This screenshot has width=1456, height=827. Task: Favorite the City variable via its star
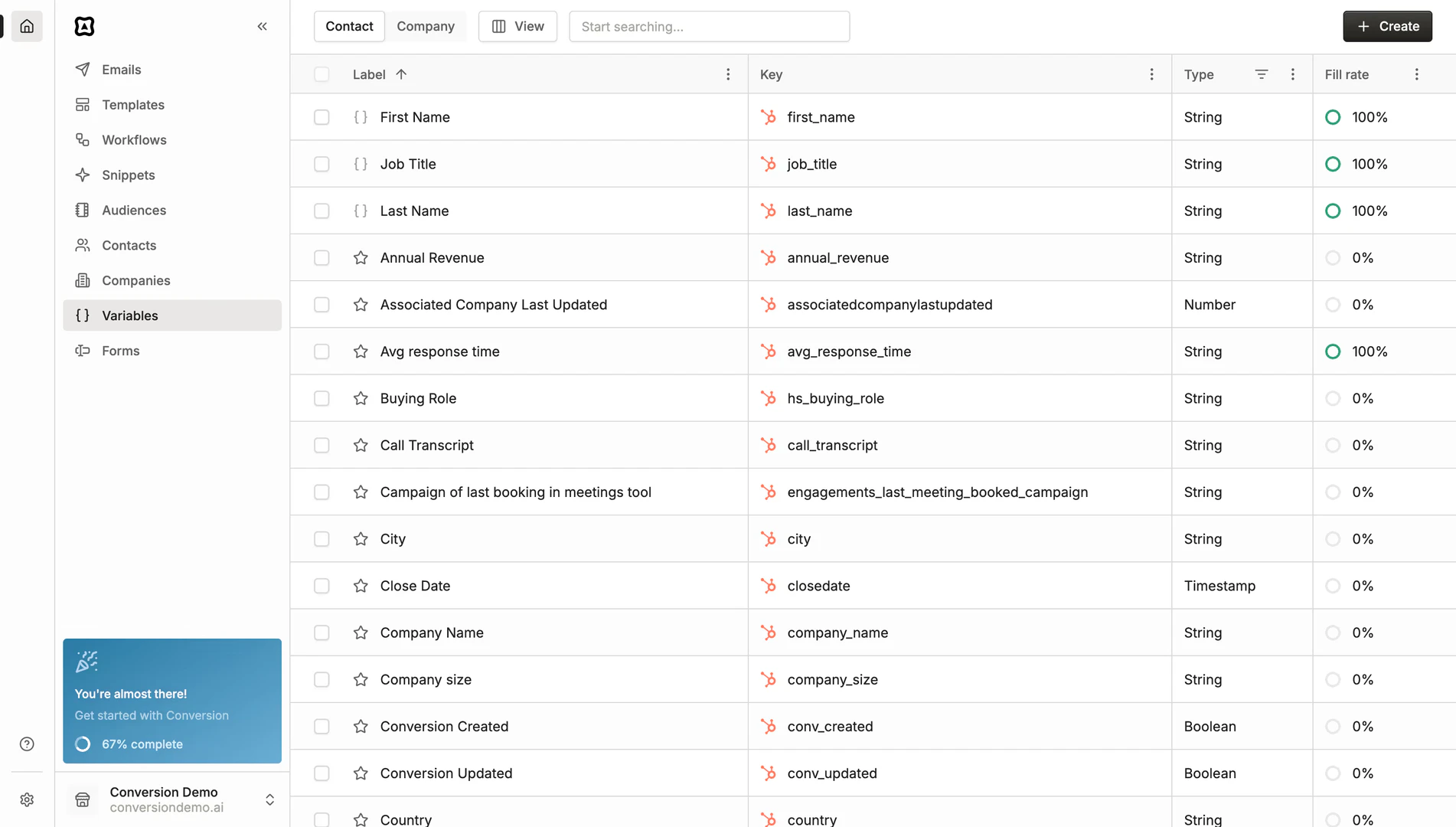click(360, 538)
